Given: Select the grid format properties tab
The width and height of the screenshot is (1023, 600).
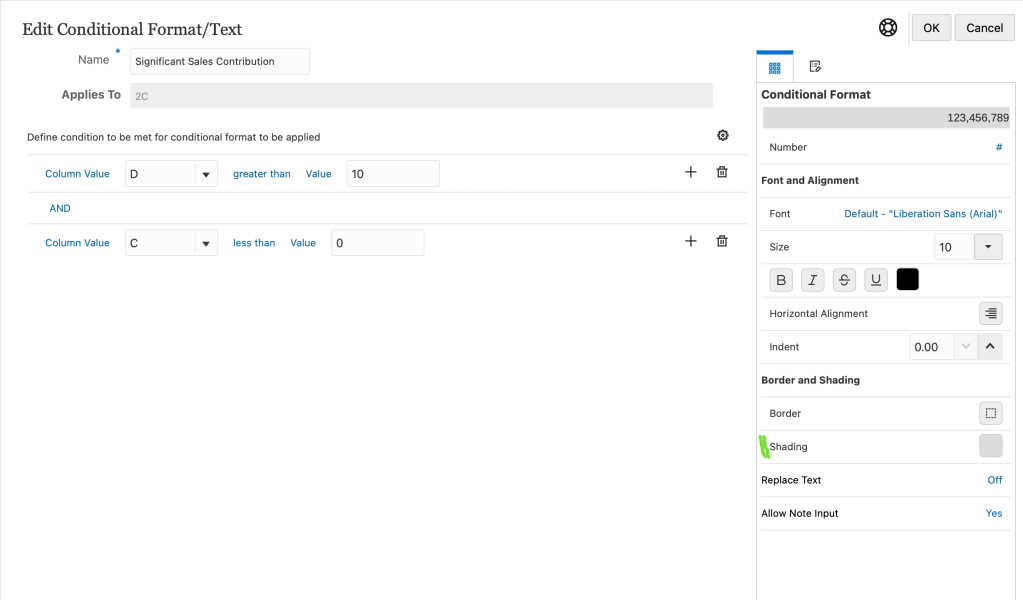Looking at the screenshot, I should pyautogui.click(x=774, y=67).
